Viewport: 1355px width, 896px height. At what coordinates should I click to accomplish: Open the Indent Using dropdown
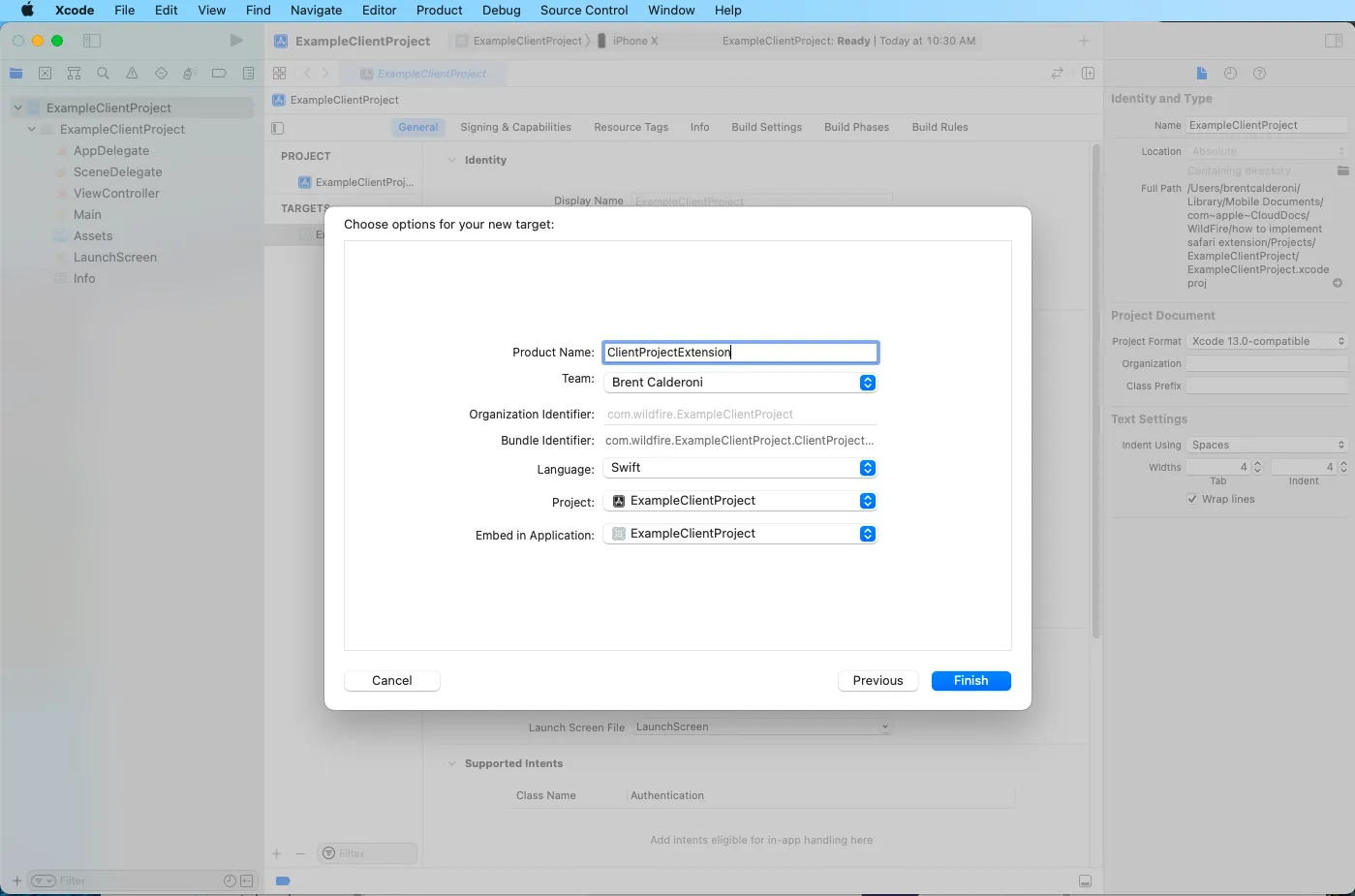[1267, 445]
